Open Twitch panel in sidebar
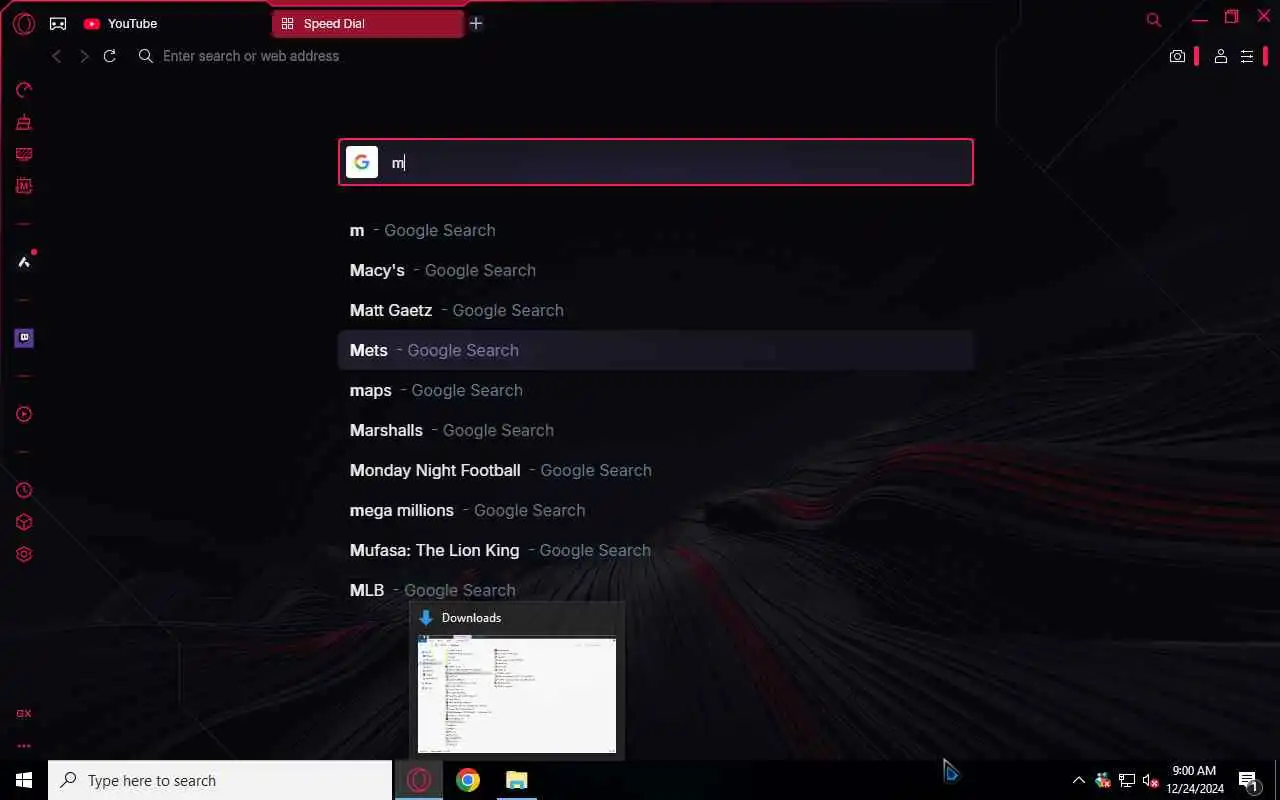 pos(24,338)
